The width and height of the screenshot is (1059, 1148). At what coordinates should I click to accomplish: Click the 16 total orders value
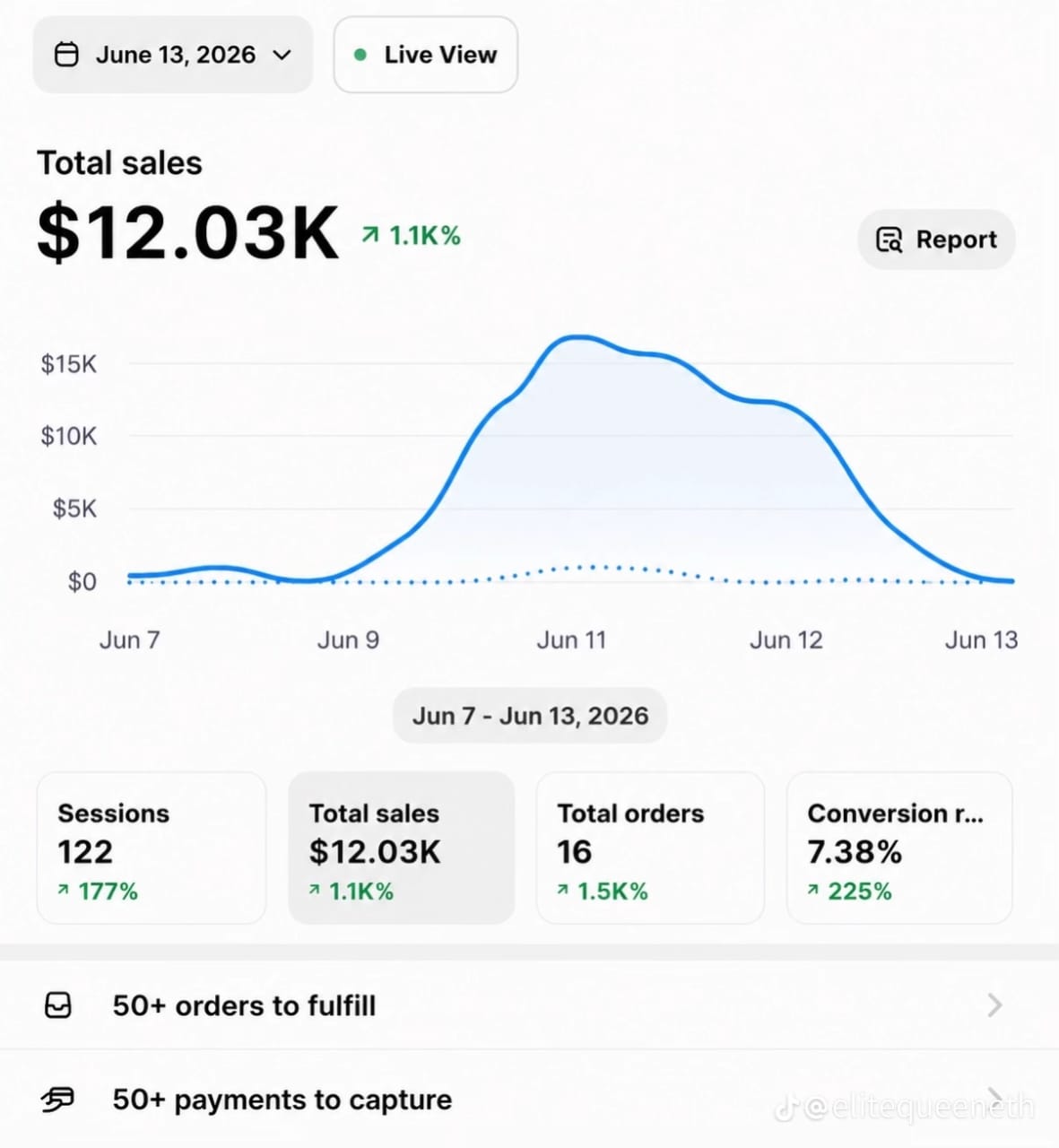pyautogui.click(x=574, y=852)
